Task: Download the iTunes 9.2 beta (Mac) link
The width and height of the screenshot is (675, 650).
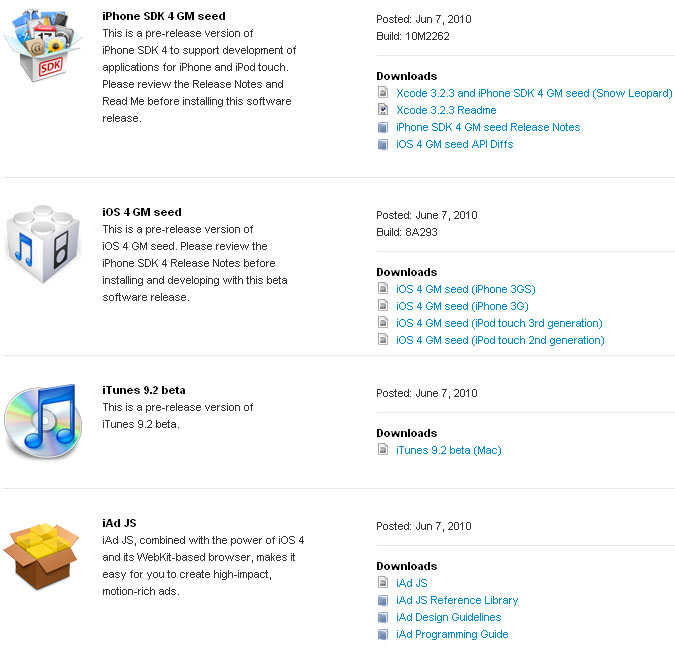Action: point(449,450)
